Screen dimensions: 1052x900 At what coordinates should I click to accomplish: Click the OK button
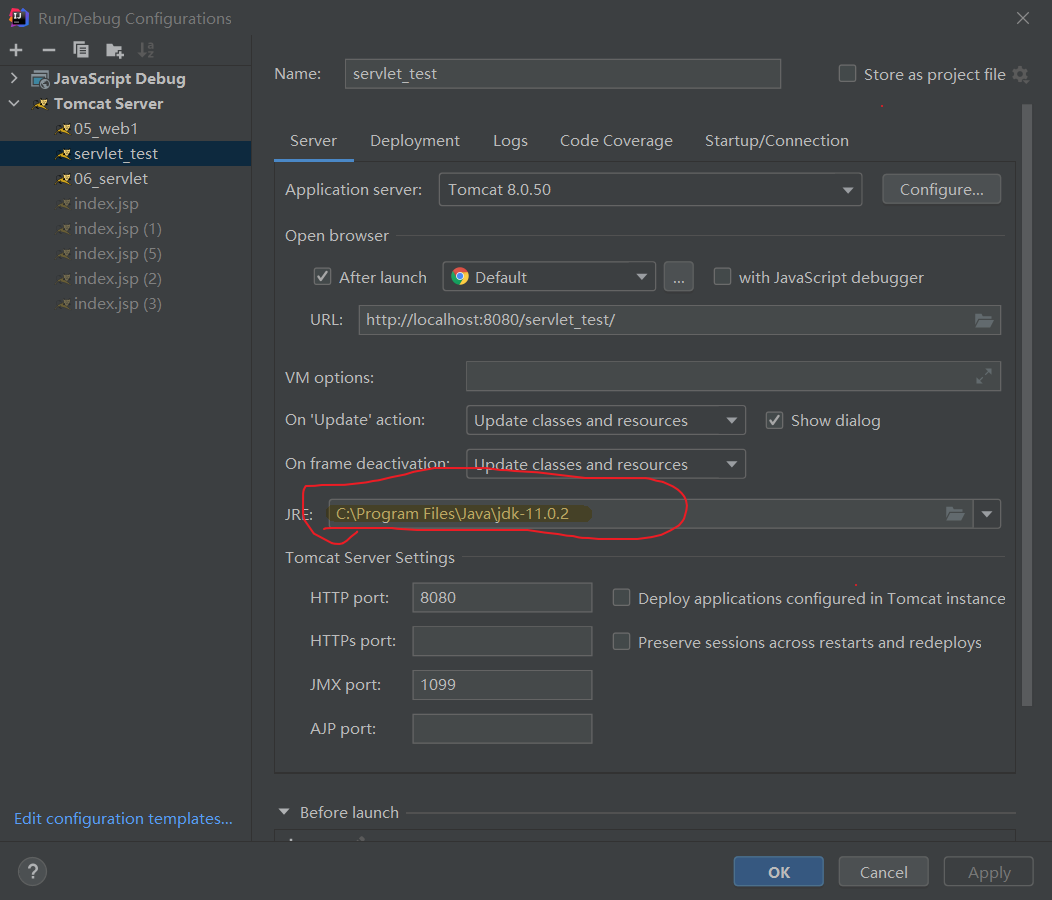778,872
